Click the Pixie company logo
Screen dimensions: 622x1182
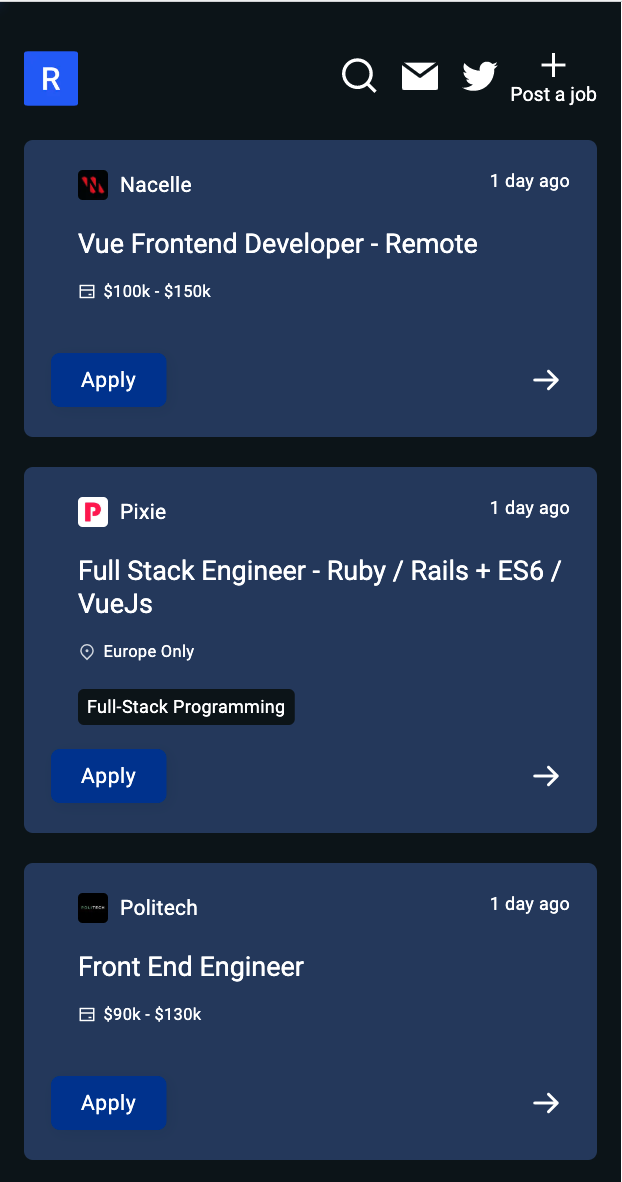point(93,512)
